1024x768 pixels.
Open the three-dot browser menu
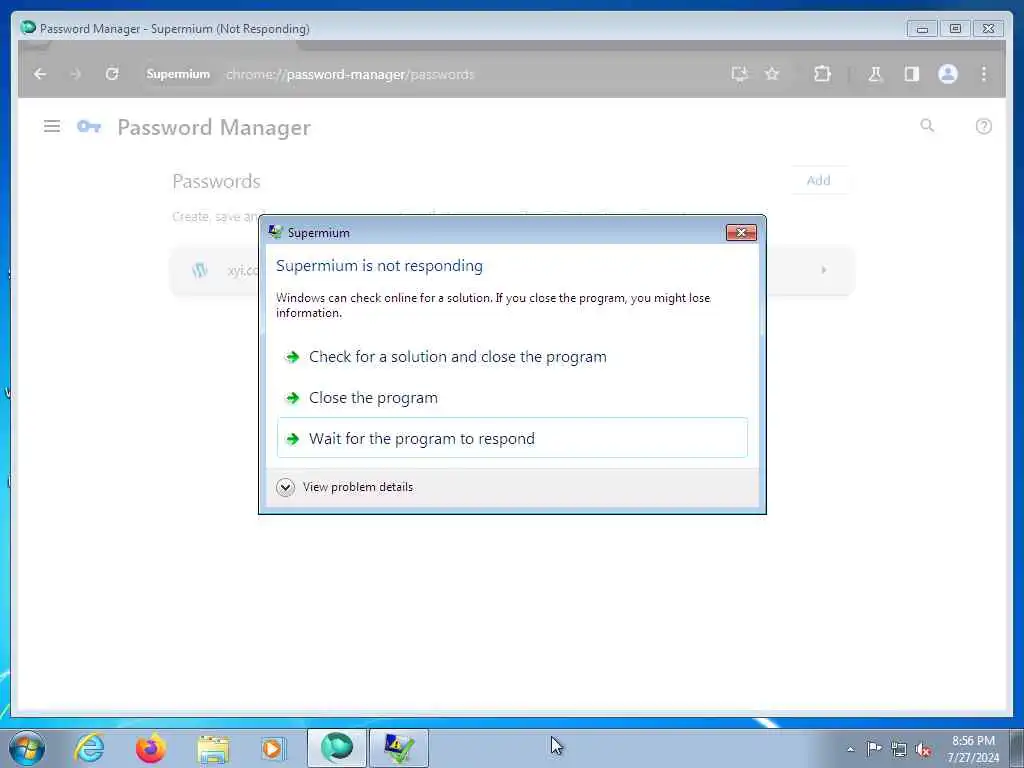(x=984, y=74)
